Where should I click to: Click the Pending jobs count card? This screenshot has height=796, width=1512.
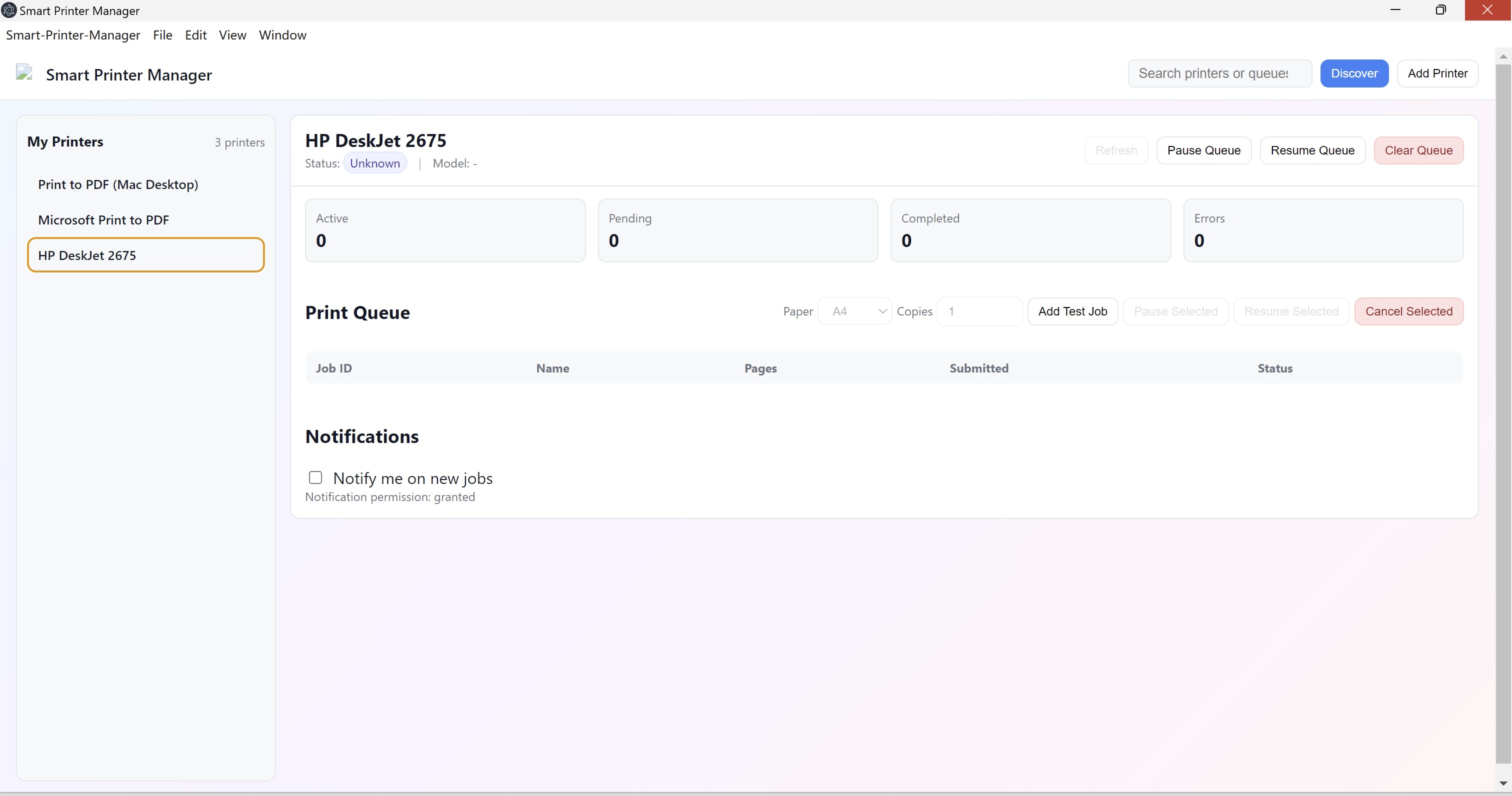738,230
